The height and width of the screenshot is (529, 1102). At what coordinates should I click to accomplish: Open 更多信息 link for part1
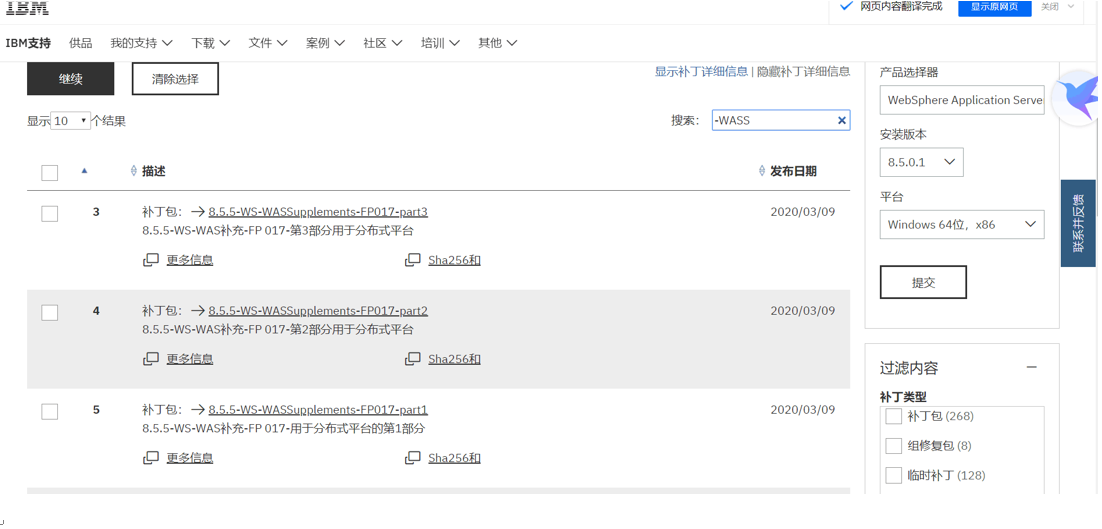pyautogui.click(x=190, y=458)
